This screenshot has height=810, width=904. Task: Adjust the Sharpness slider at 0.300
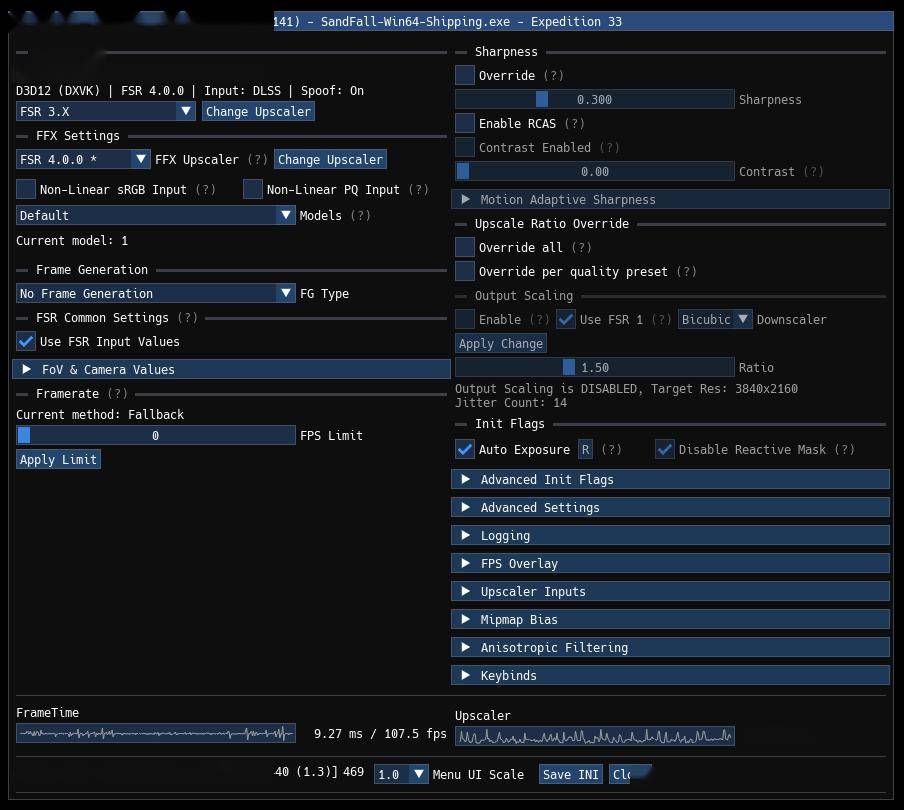click(x=594, y=99)
